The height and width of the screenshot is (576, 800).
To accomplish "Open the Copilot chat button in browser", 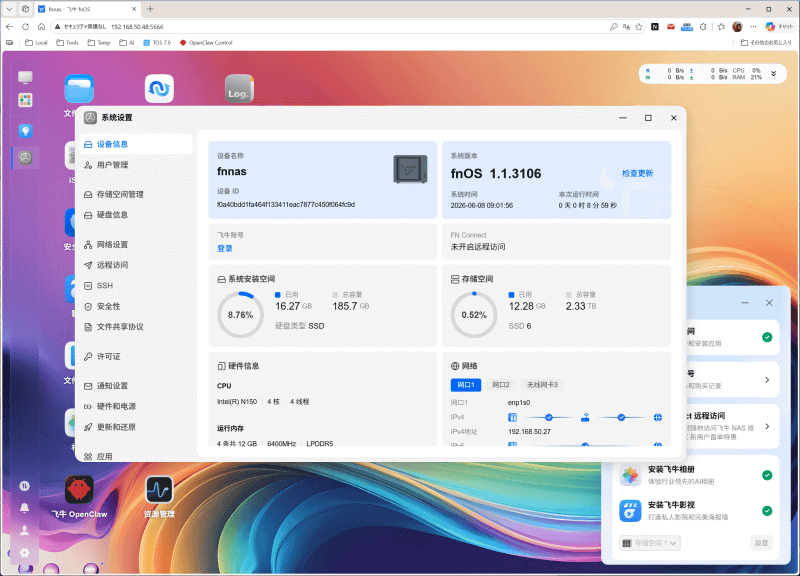I will (x=779, y=27).
